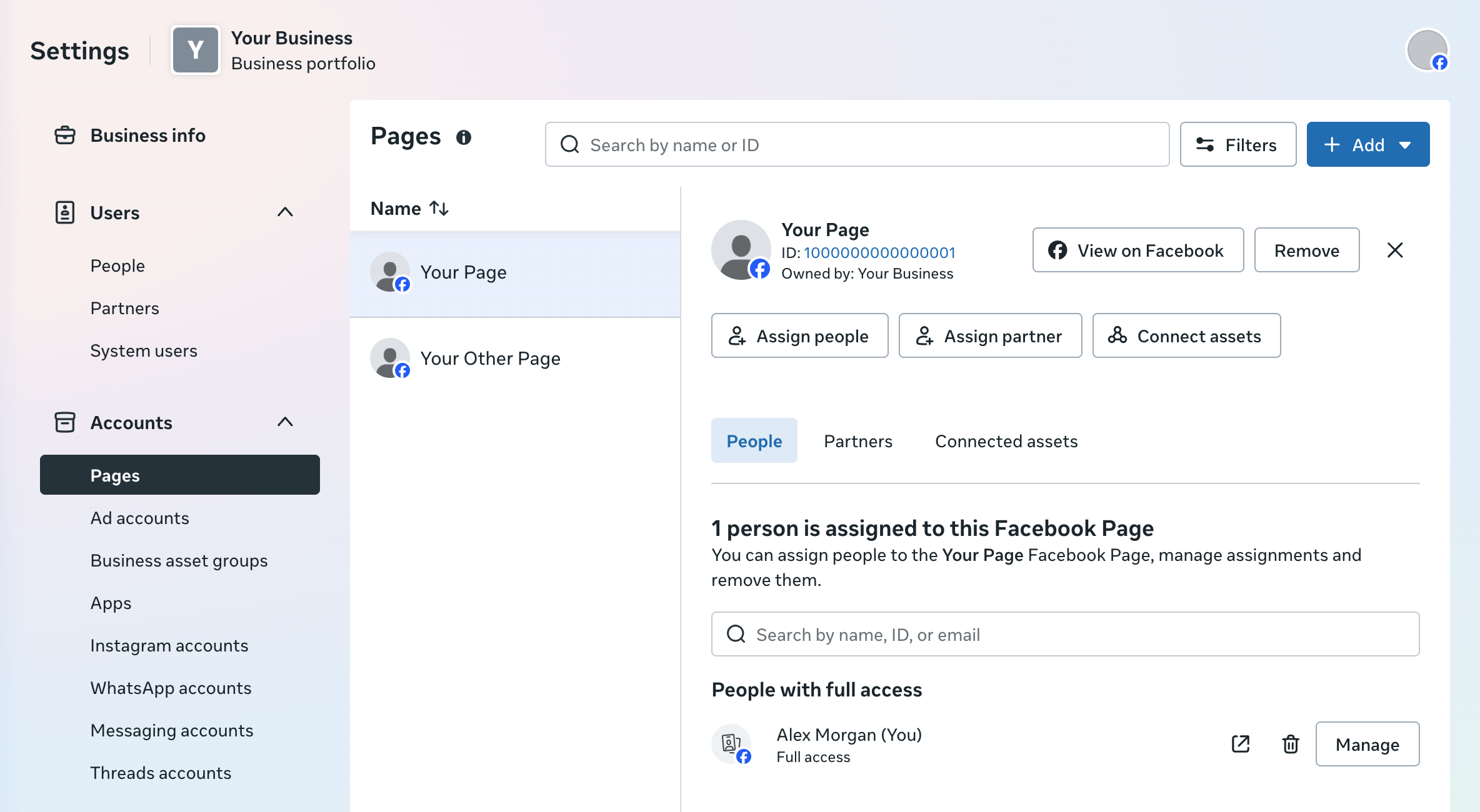Click Assign partner button
Viewport: 1480px width, 812px height.
coord(991,335)
